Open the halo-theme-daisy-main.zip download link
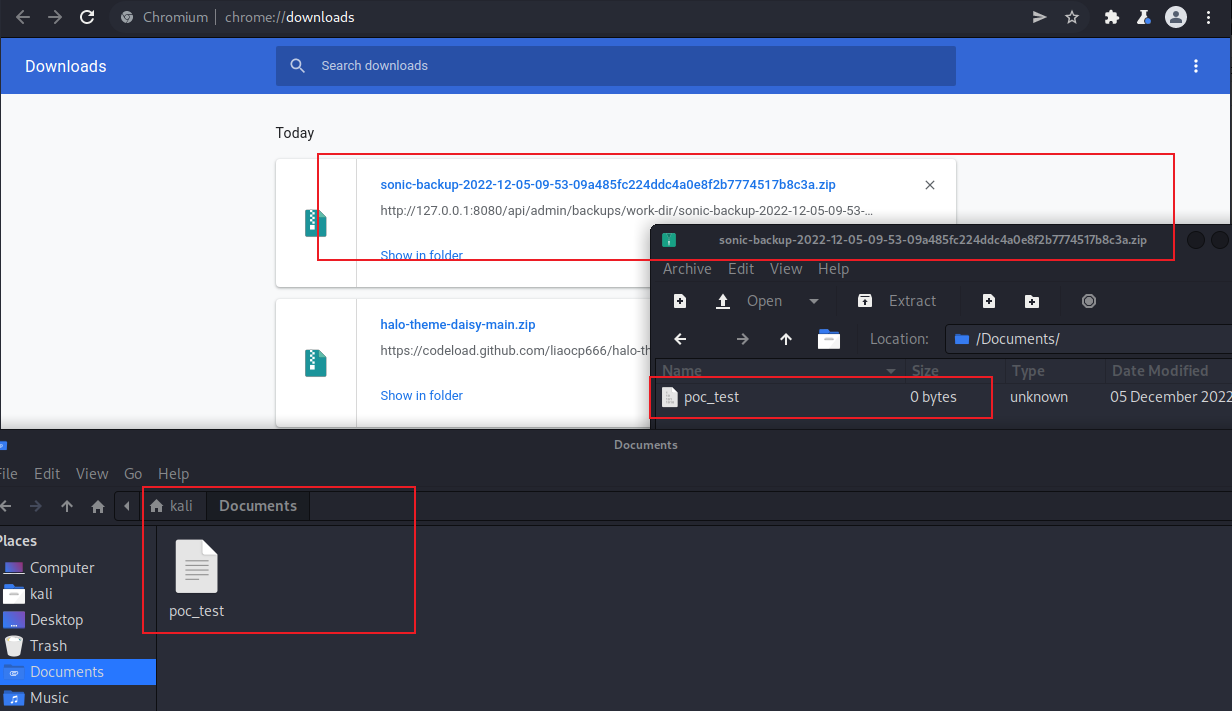Image resolution: width=1232 pixels, height=711 pixels. tap(458, 325)
